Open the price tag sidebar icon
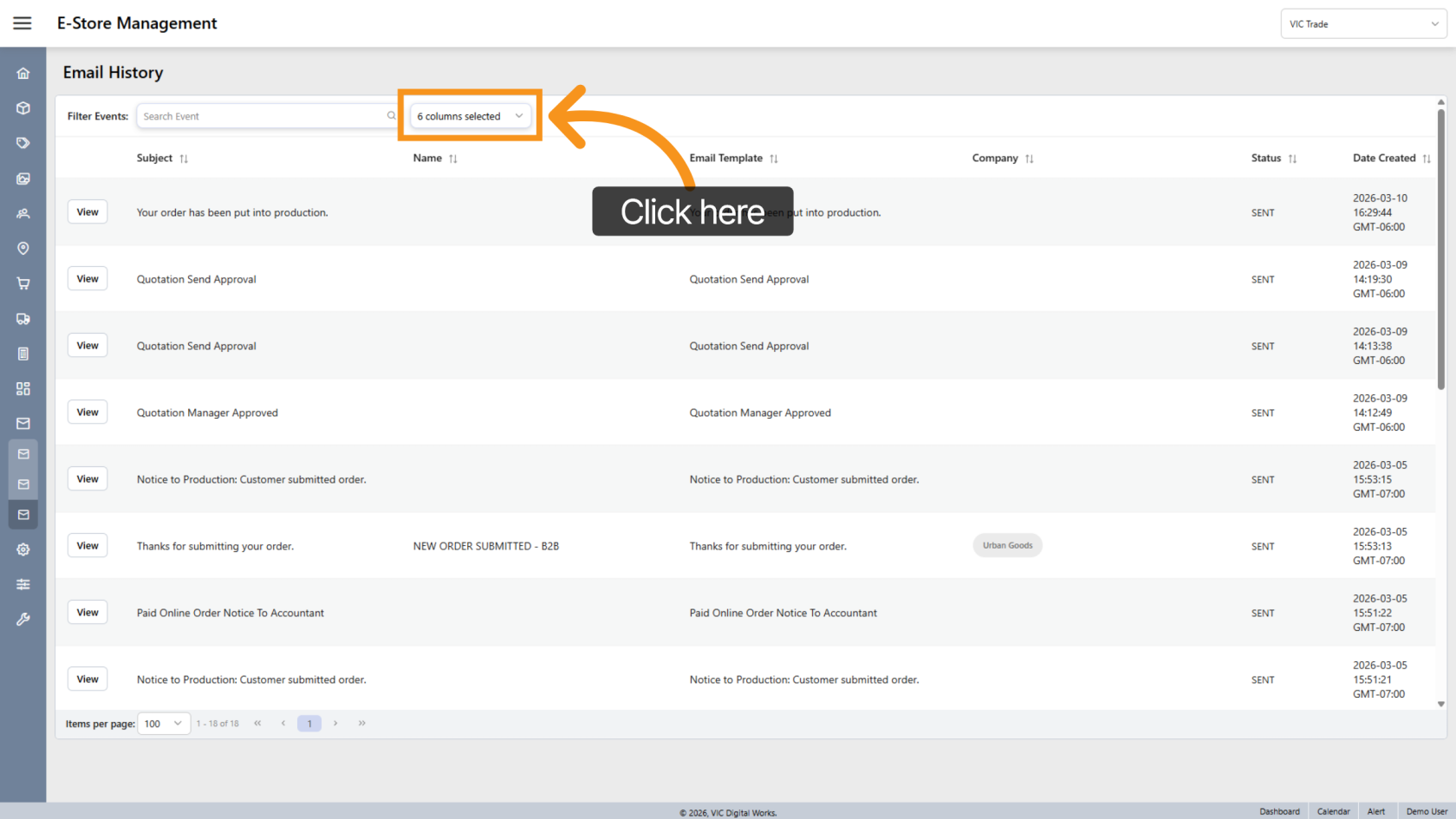This screenshot has height=819, width=1456. pyautogui.click(x=23, y=143)
